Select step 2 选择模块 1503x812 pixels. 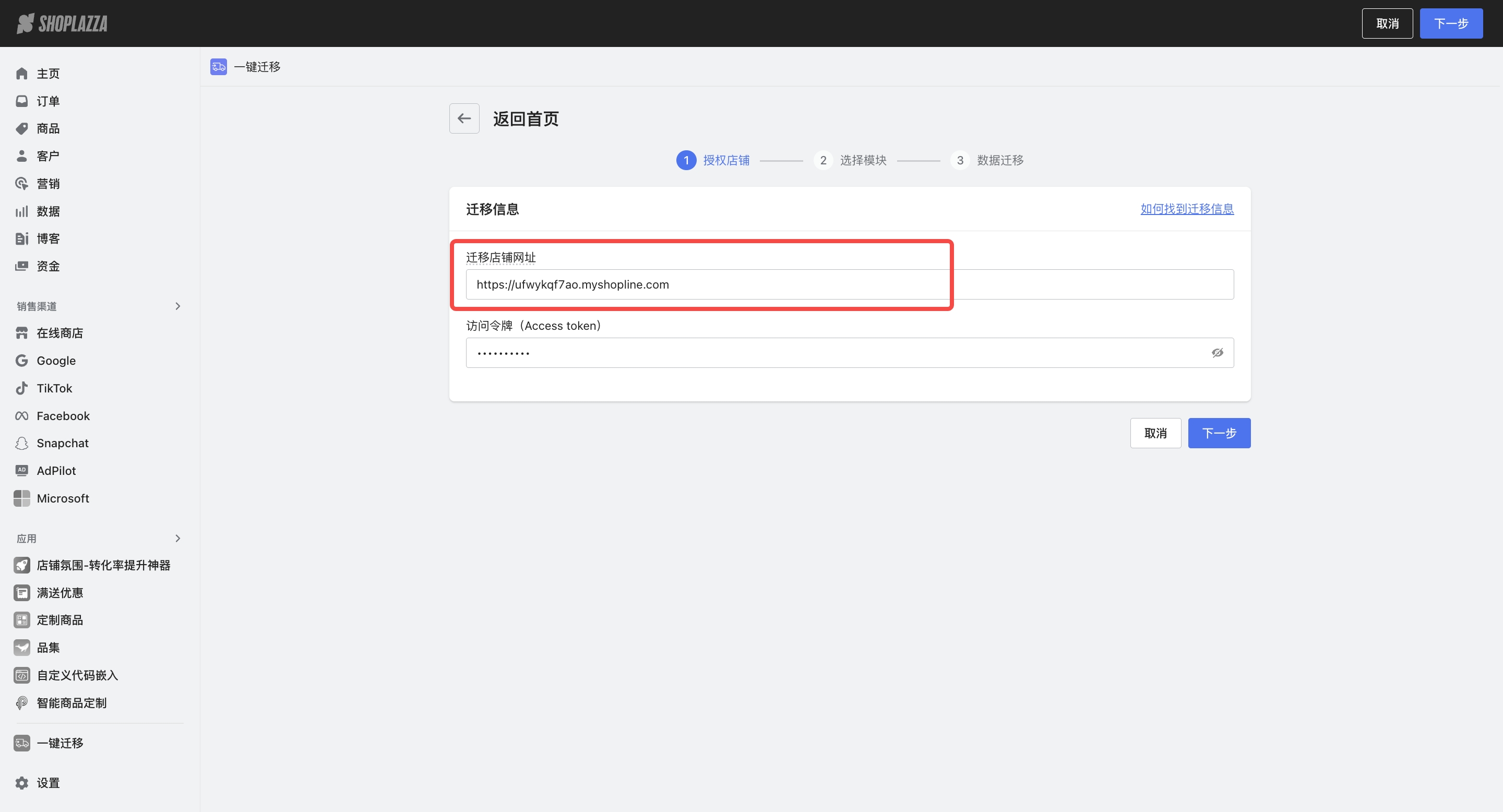[x=851, y=160]
